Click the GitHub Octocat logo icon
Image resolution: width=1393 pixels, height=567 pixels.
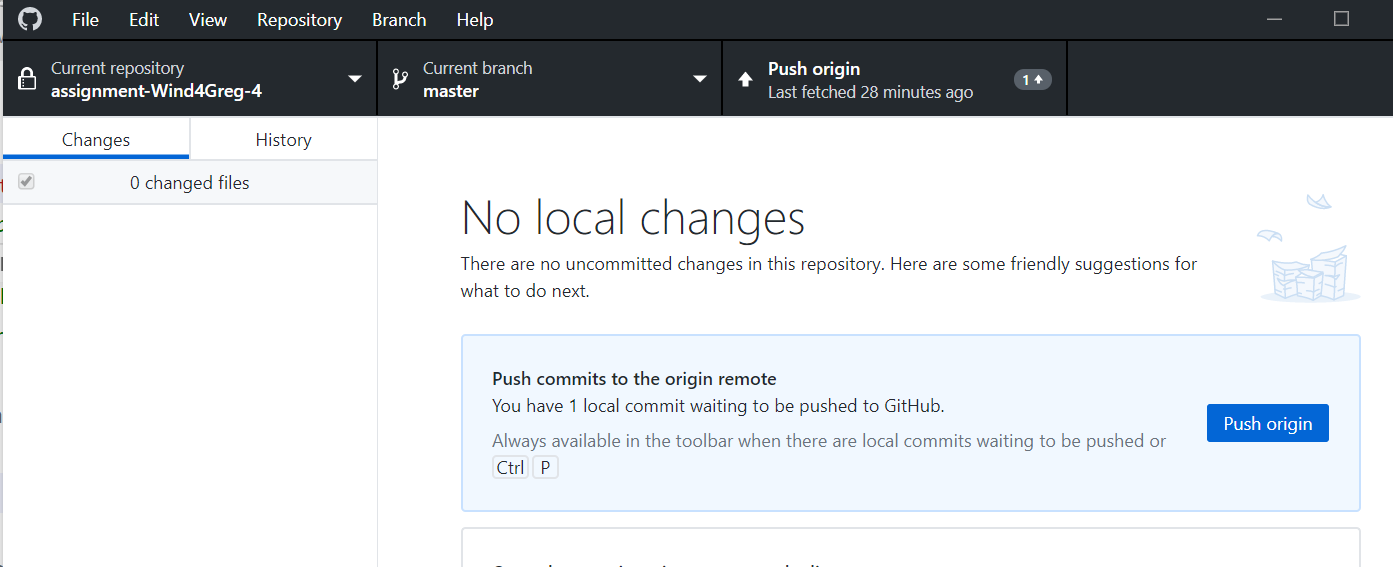[x=30, y=20]
